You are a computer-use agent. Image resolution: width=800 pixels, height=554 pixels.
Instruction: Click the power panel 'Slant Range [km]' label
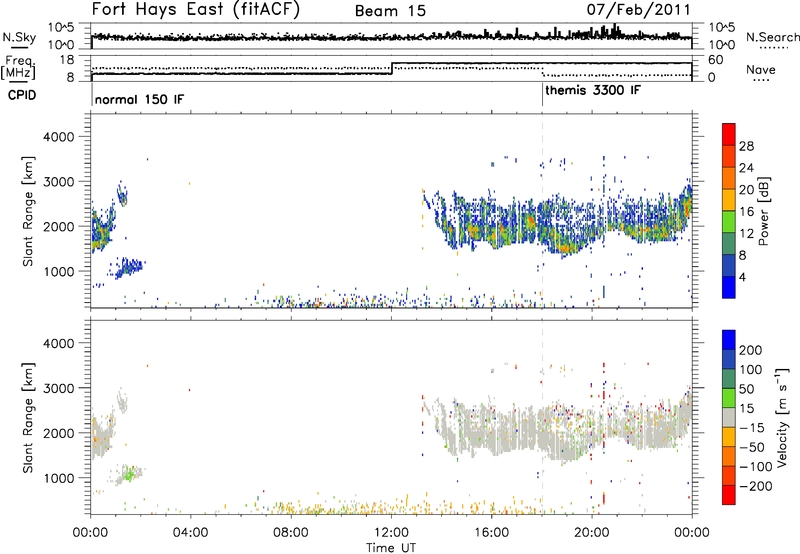pos(28,211)
